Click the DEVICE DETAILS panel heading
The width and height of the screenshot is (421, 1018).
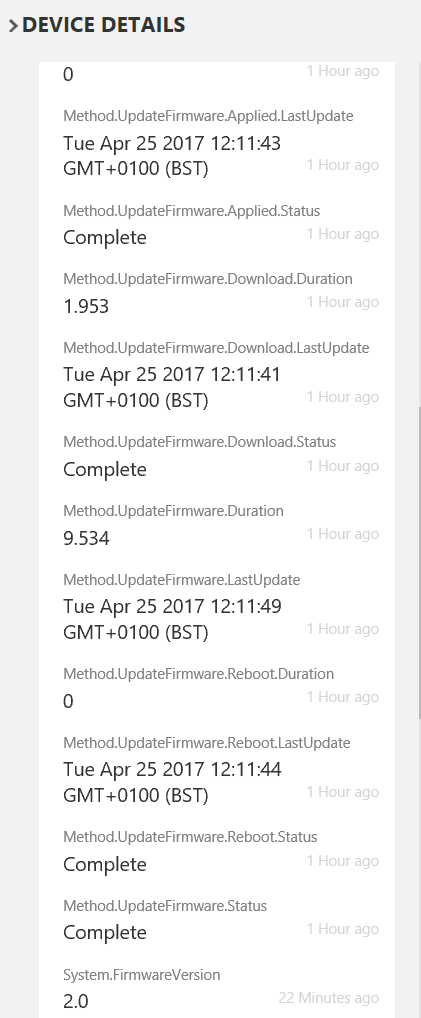coord(103,25)
